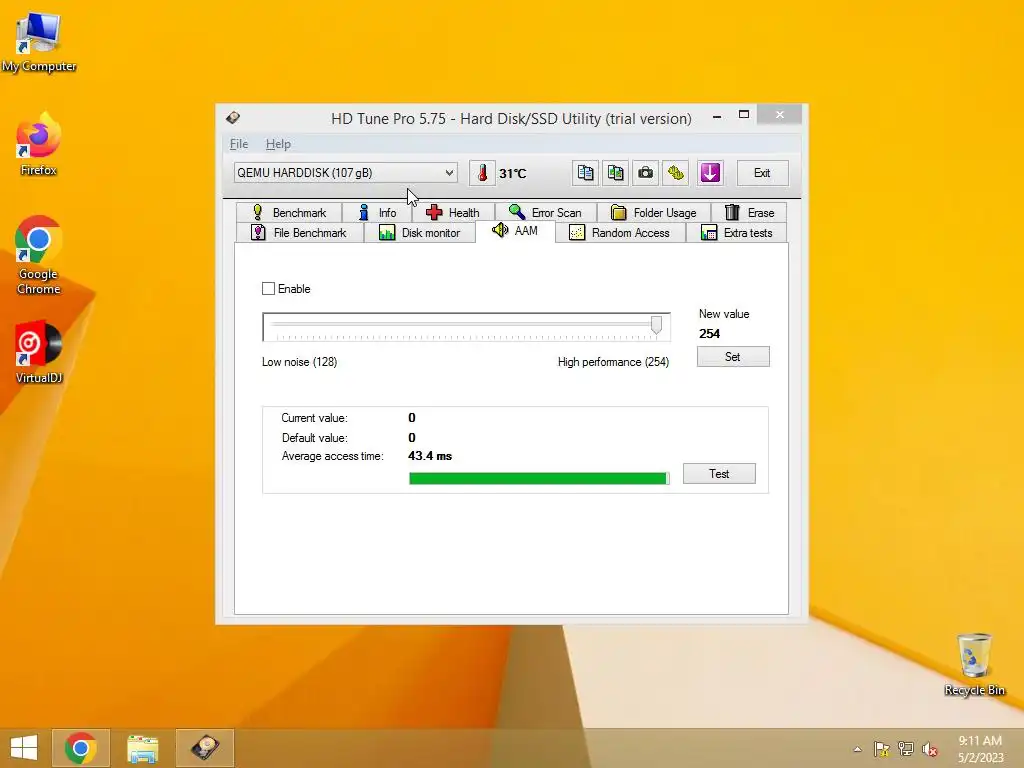
Task: Click the High performance (254) label
Action: 613,362
